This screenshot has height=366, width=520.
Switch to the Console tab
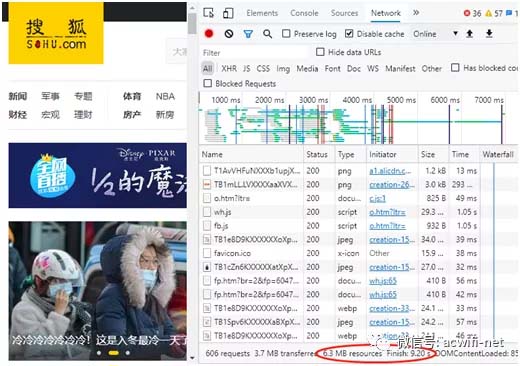coord(304,13)
